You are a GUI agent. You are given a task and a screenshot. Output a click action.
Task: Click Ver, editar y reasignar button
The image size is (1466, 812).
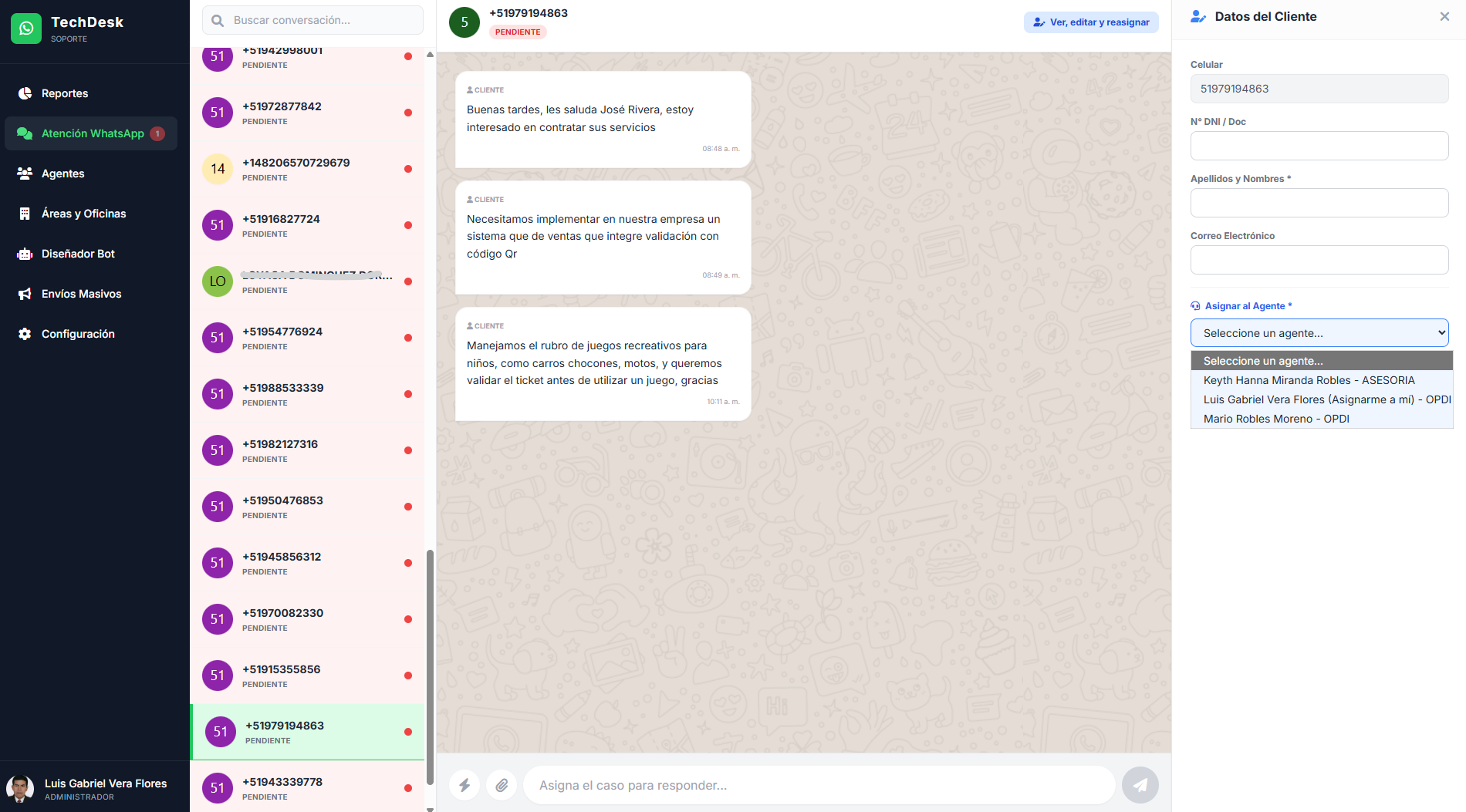1091,22
